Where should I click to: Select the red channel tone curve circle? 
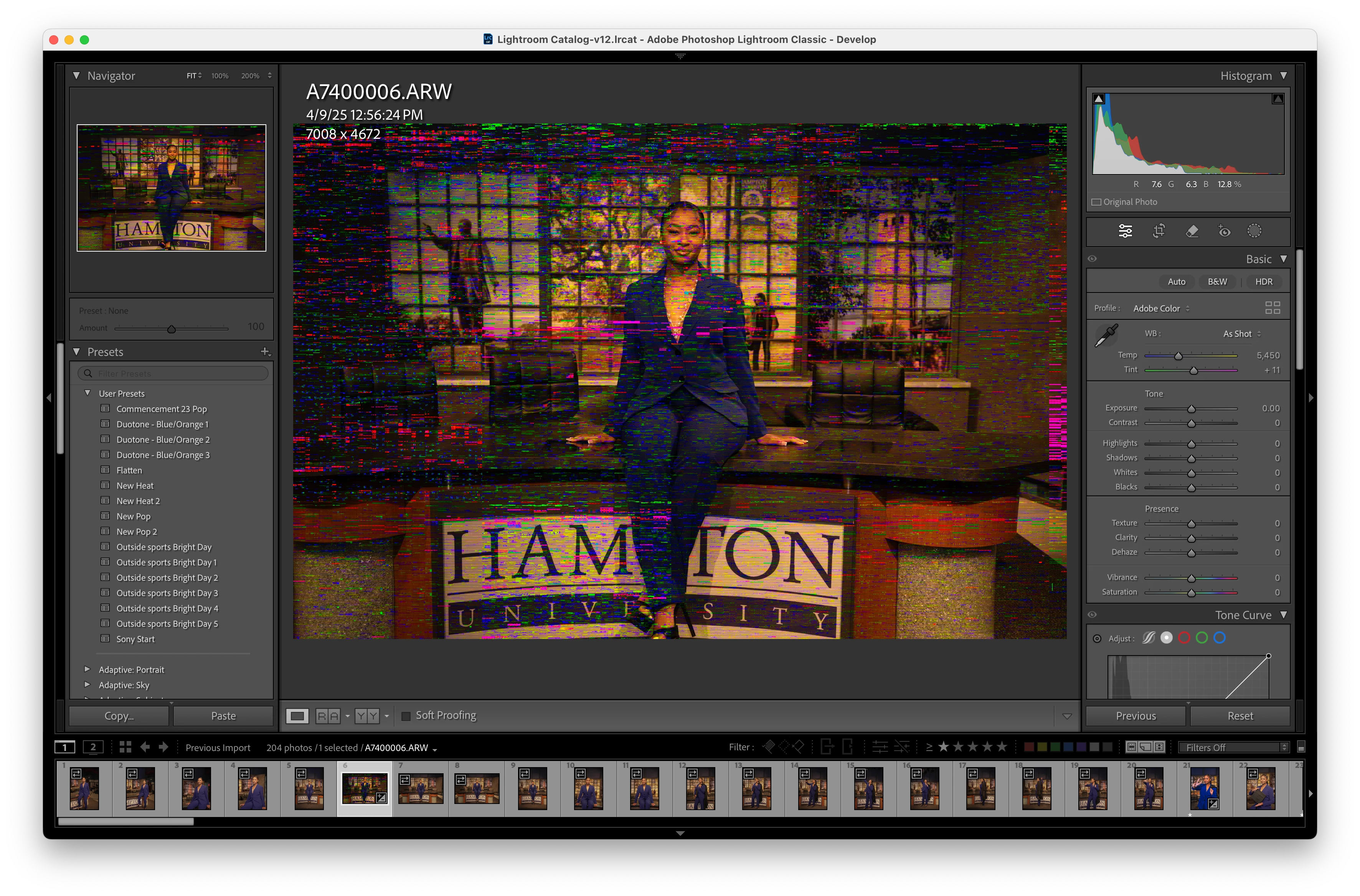tap(1184, 638)
